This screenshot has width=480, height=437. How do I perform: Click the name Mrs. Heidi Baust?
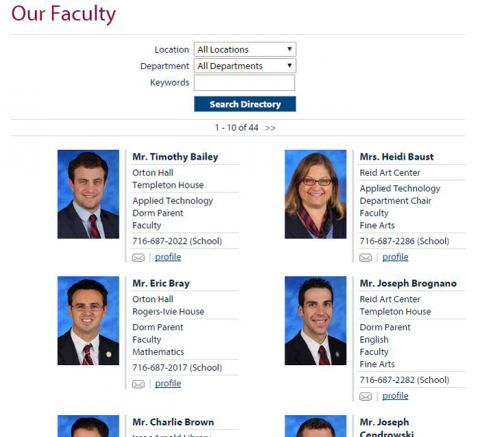[397, 157]
